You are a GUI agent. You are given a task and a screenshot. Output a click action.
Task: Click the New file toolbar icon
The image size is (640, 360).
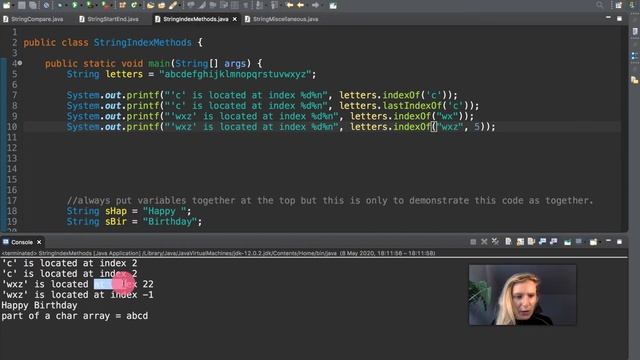(x=7, y=5)
